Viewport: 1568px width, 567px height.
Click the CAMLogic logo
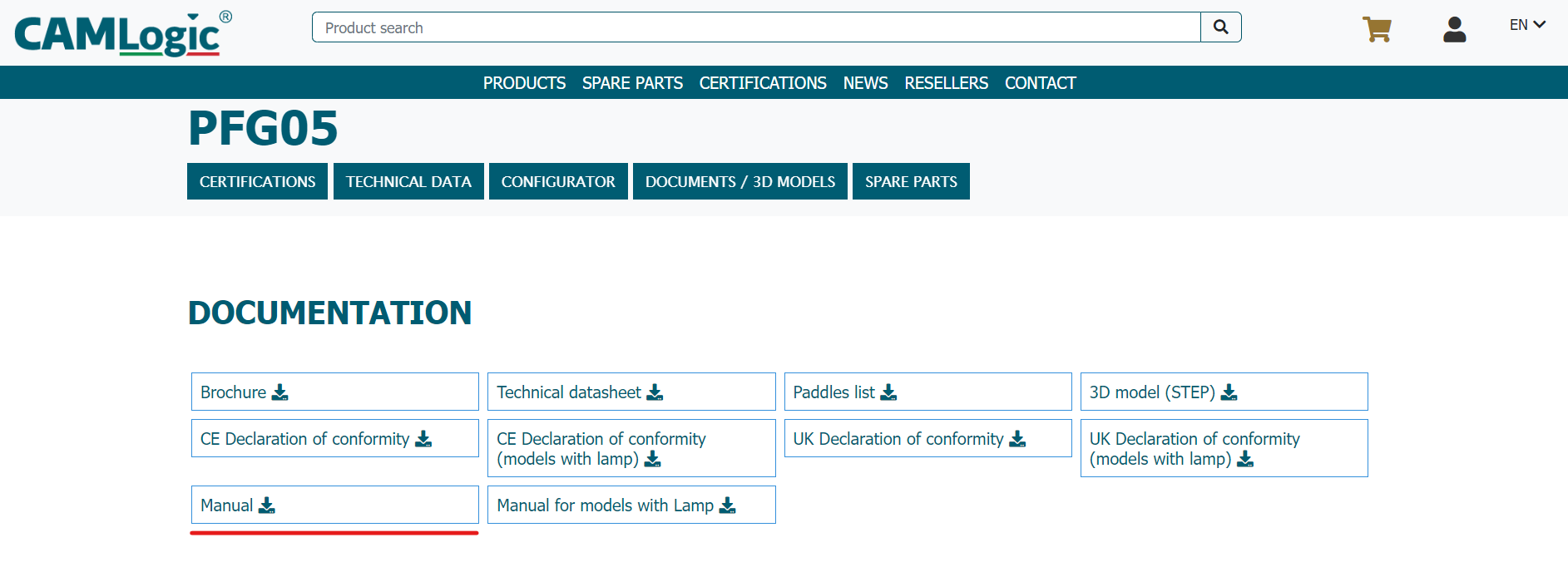pos(122,33)
